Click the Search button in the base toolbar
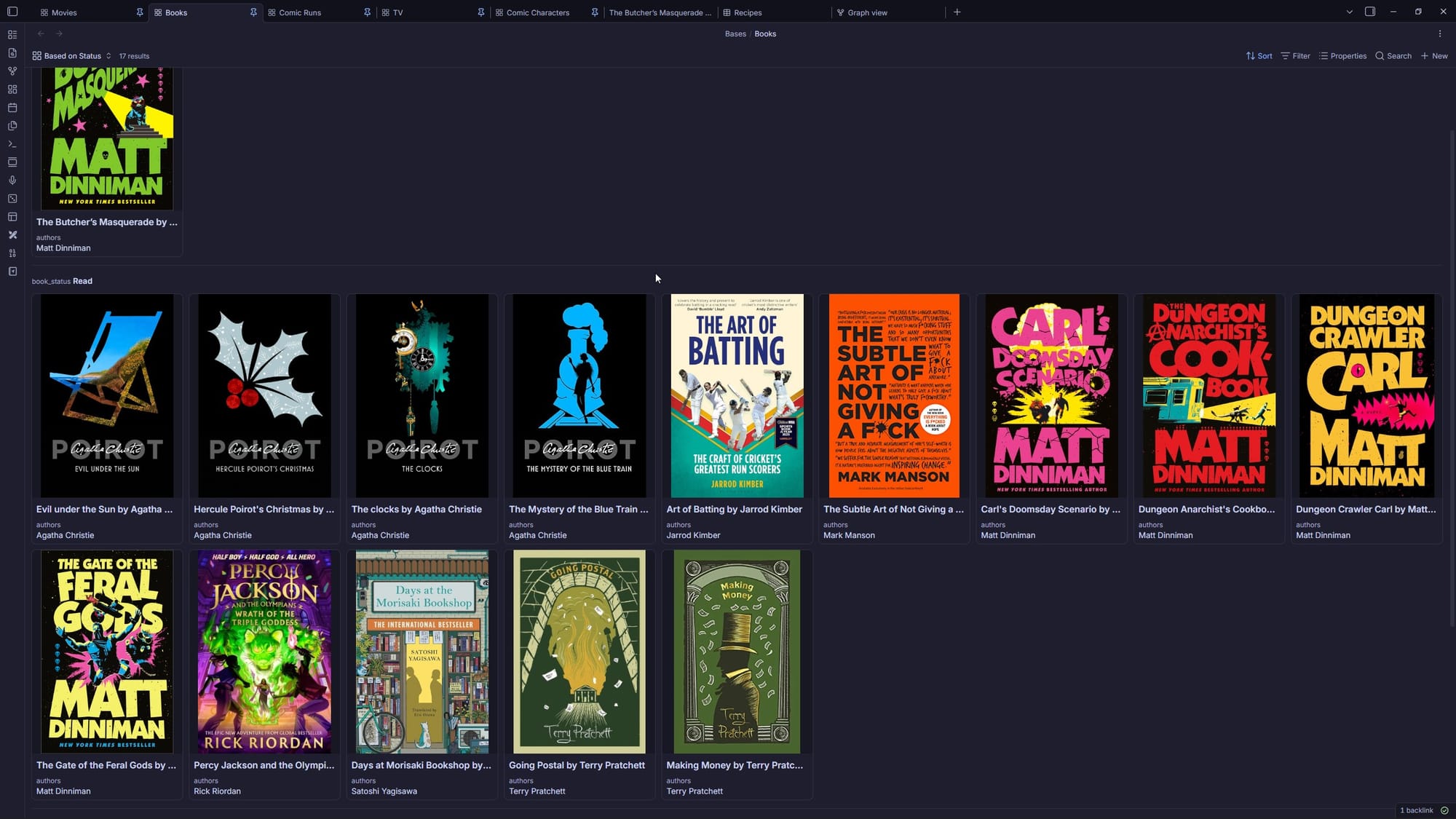This screenshot has width=1456, height=819. (x=1393, y=56)
